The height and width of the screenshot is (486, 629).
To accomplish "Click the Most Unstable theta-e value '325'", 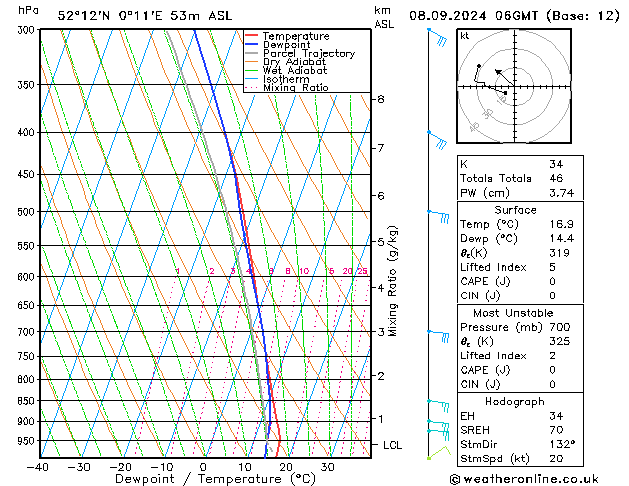I will [560, 341].
